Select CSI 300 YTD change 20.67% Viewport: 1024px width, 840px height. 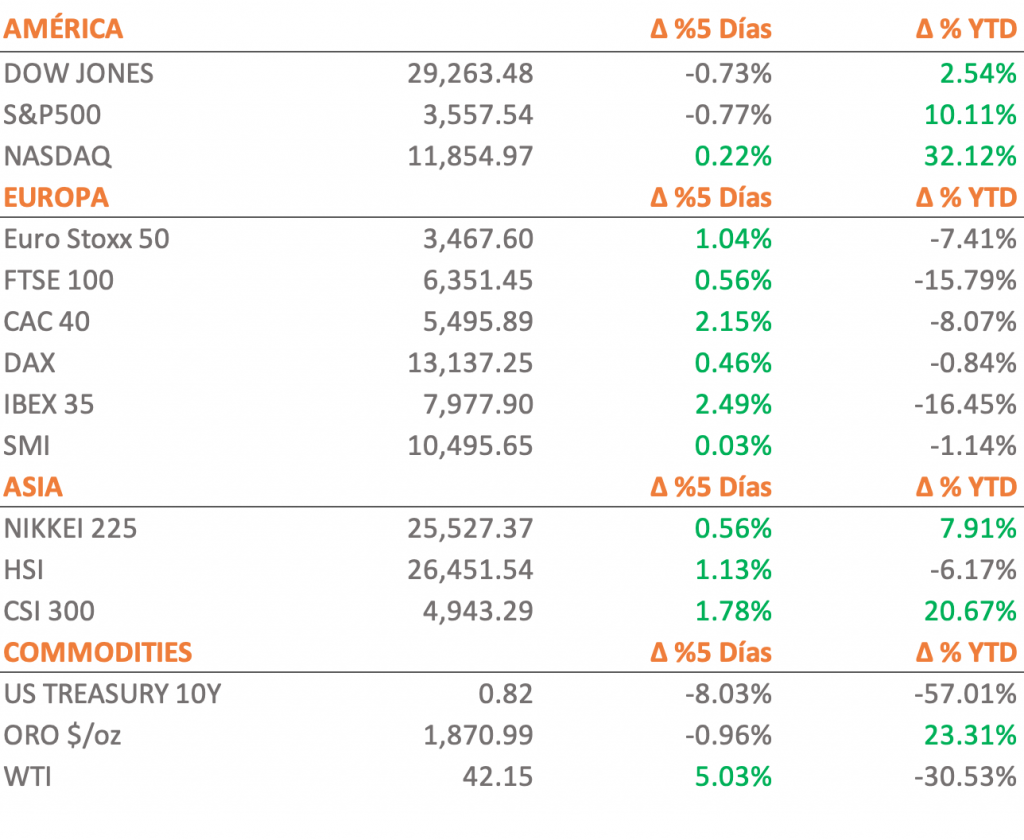968,611
